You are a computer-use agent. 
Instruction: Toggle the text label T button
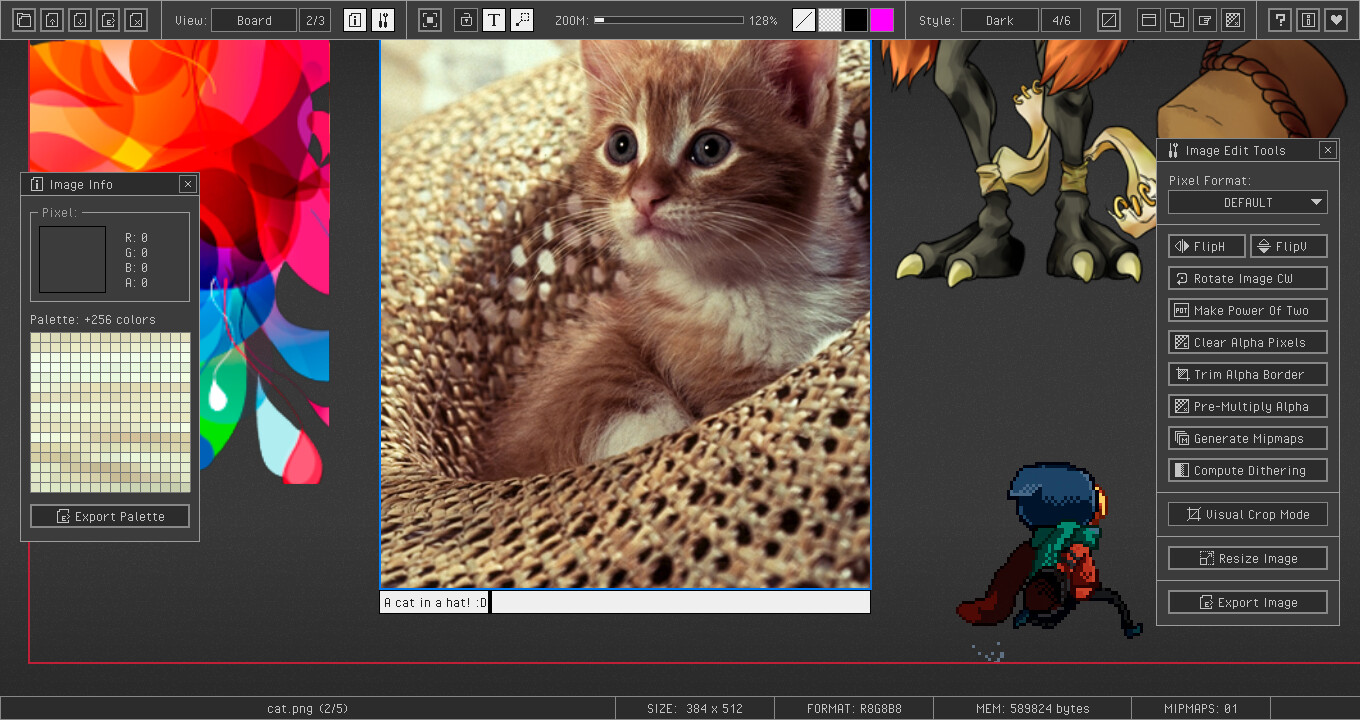pyautogui.click(x=494, y=20)
